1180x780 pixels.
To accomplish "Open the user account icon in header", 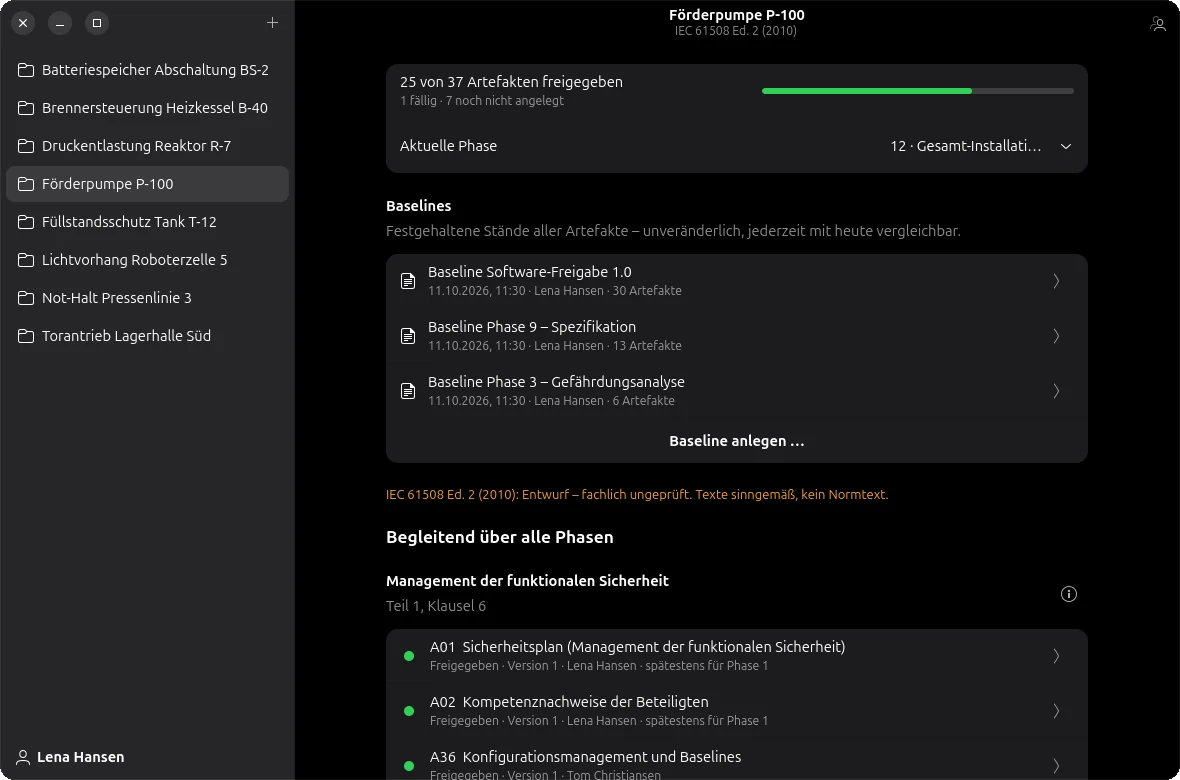I will [x=1158, y=24].
